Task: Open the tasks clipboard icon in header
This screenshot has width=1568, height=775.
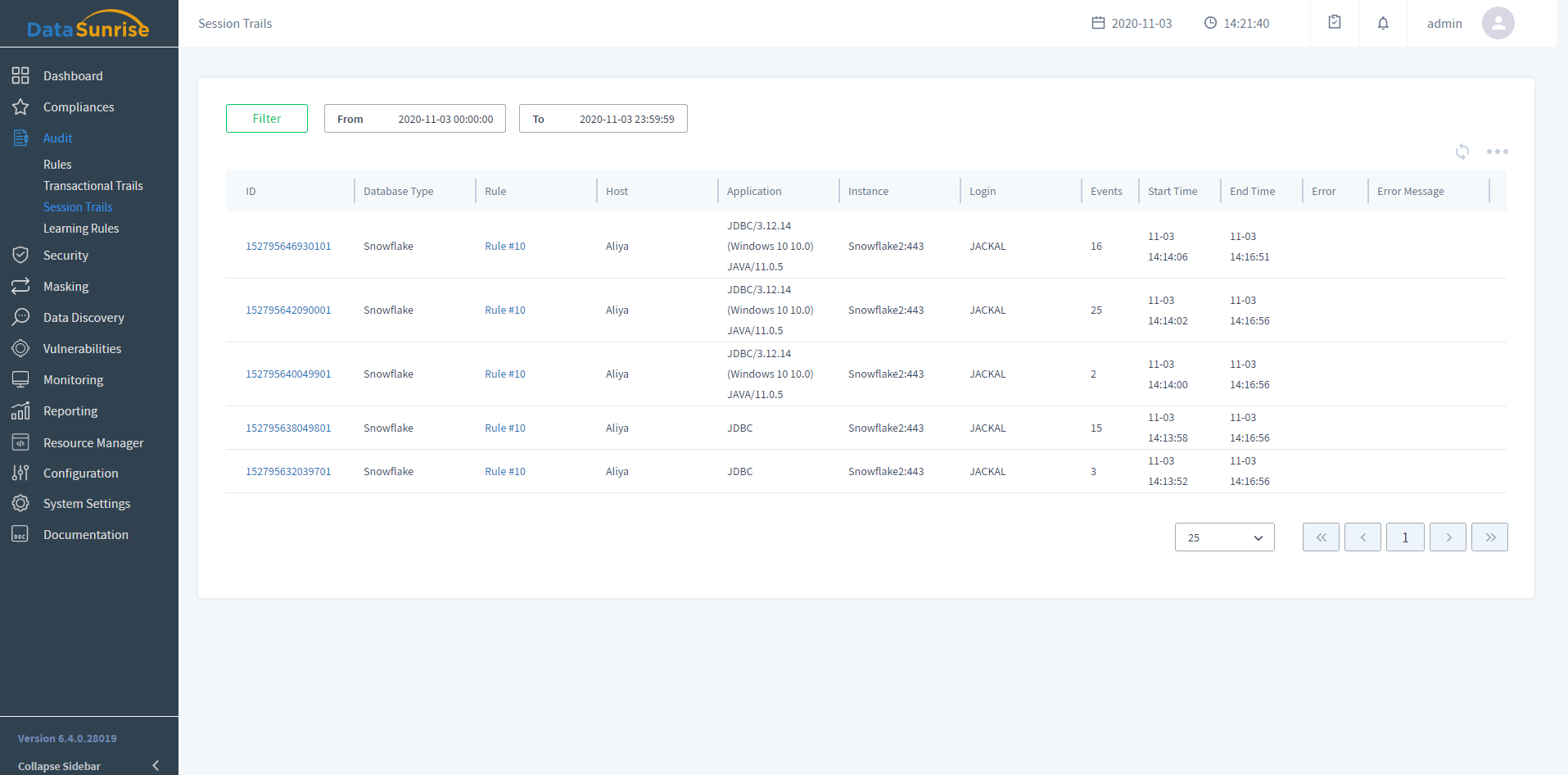Action: pos(1335,23)
